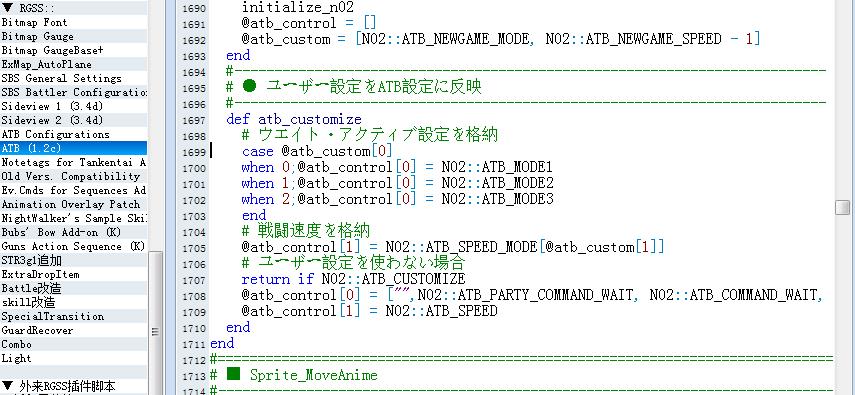Click line number 1710 in gutter
Image resolution: width=855 pixels, height=395 pixels.
click(x=195, y=328)
